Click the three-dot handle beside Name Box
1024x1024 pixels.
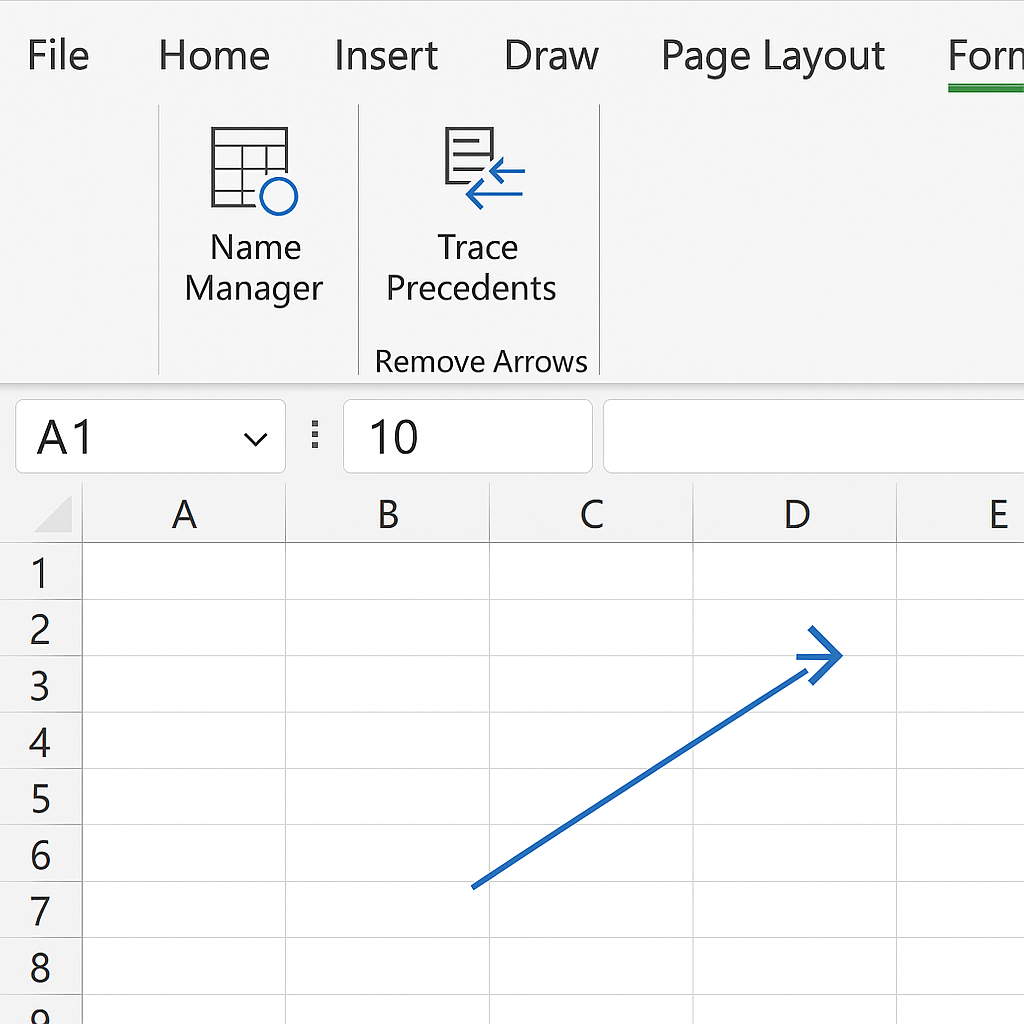[x=316, y=436]
